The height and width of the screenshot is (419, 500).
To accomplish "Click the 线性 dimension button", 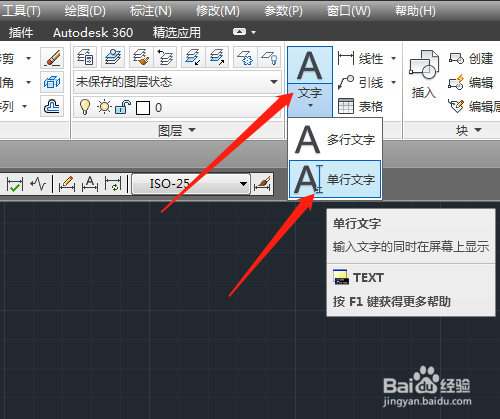I will point(360,59).
